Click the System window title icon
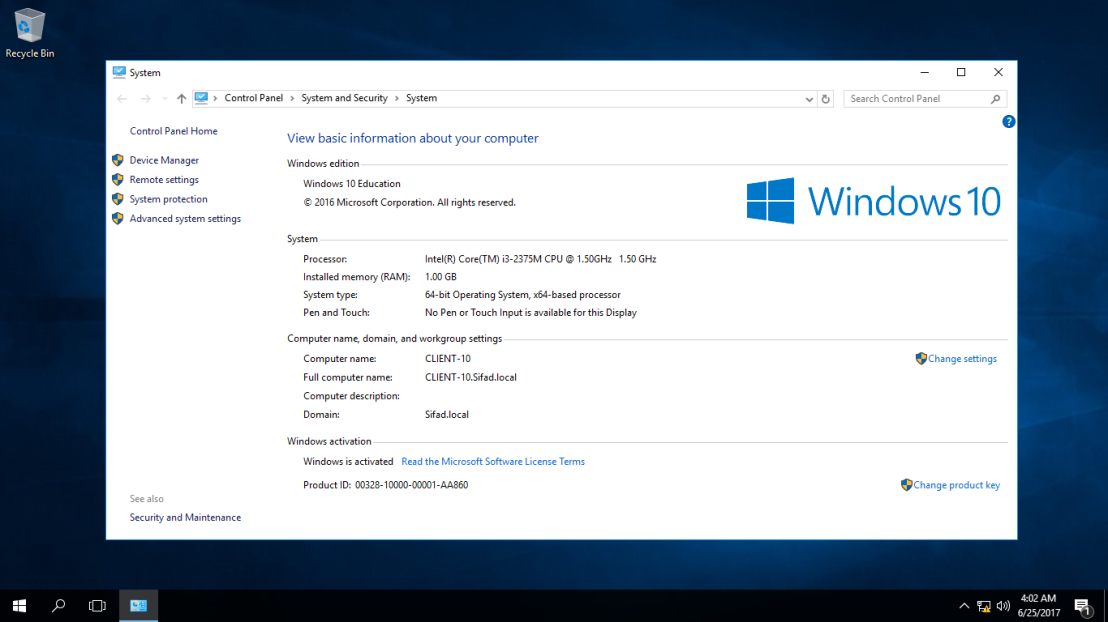This screenshot has height=622, width=1108. coord(119,72)
